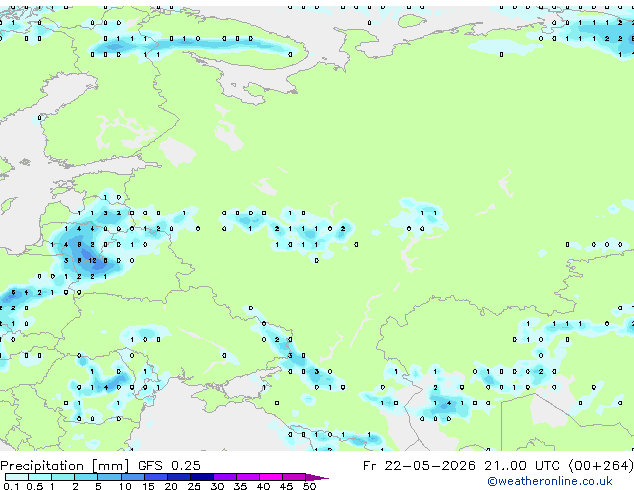Click the 40–45 mm magenta legend swatch
Screen dimensions: 634x490
271,477
